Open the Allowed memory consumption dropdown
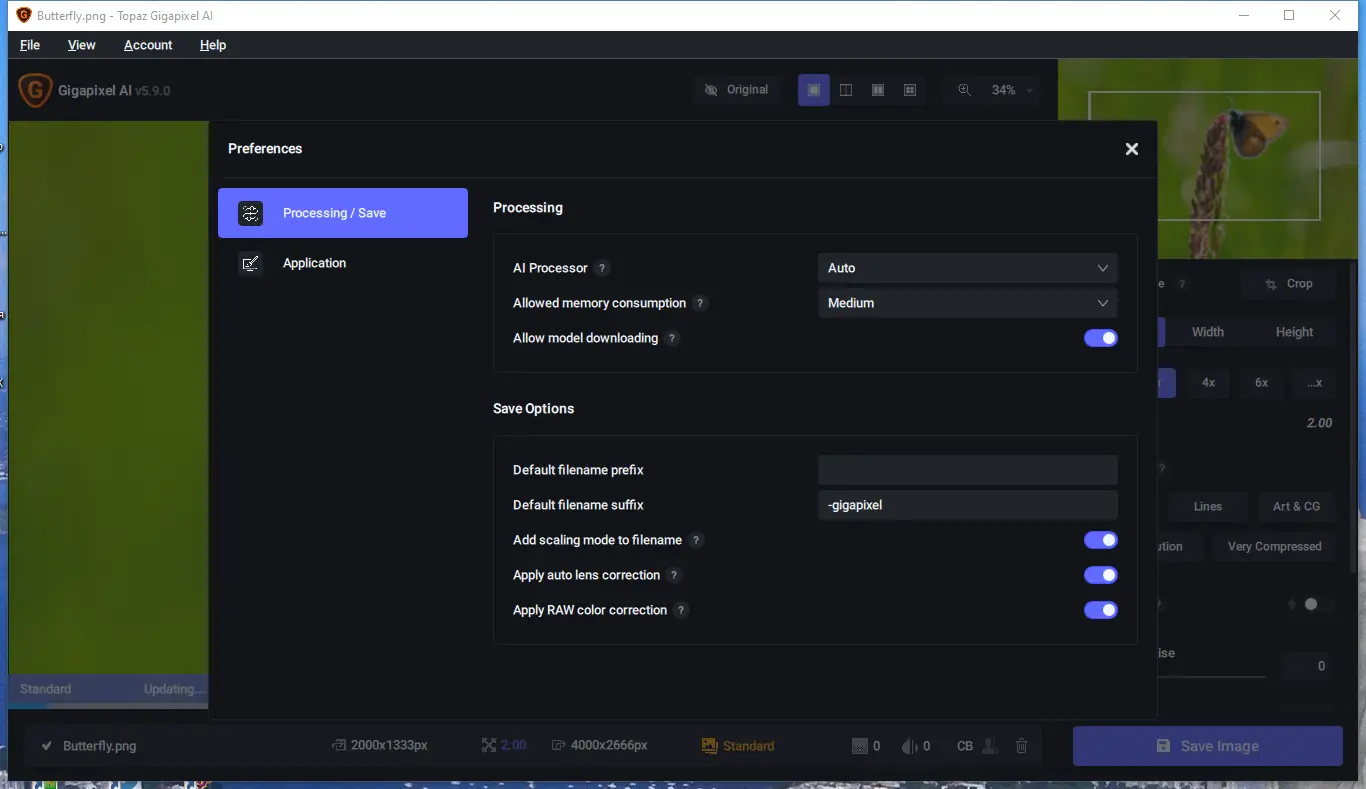The width and height of the screenshot is (1366, 789). [968, 303]
